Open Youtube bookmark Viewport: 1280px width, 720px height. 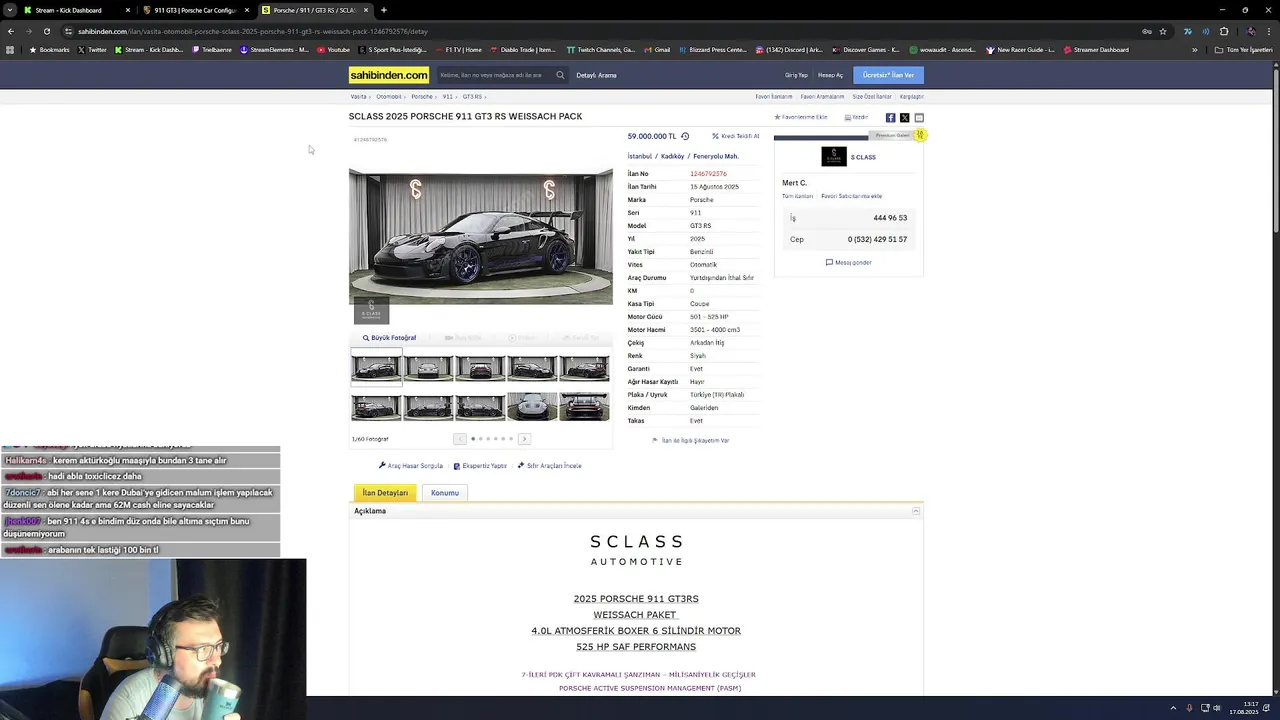(334, 50)
